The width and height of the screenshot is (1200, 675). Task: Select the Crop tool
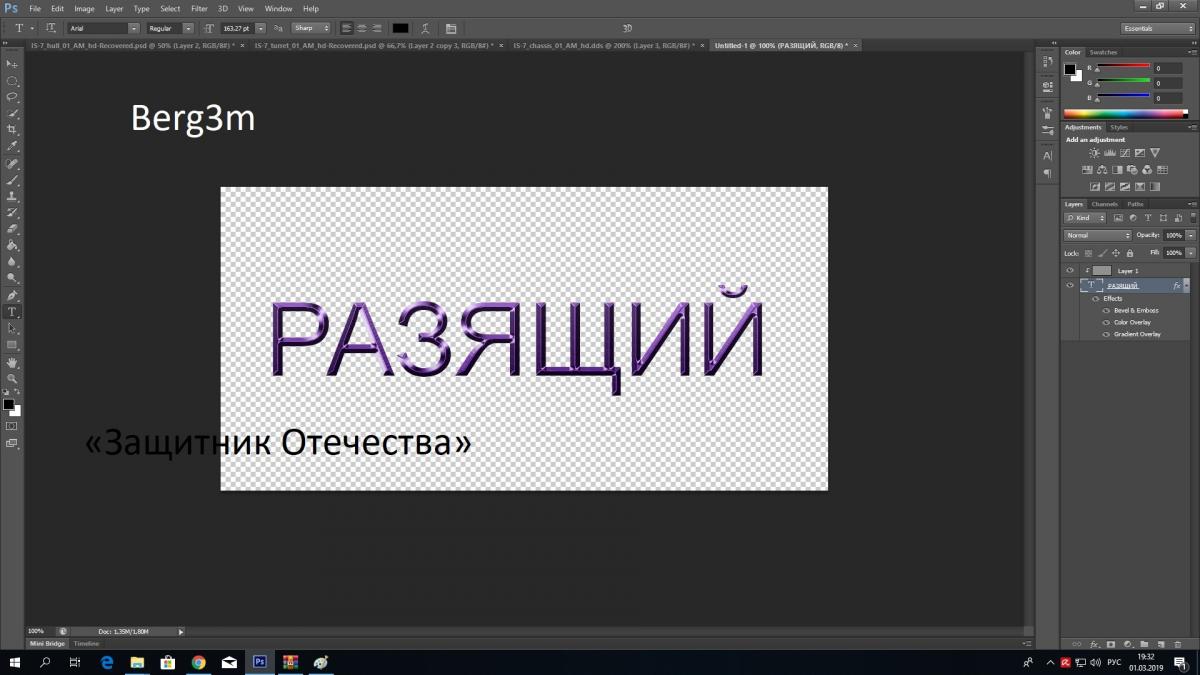click(x=12, y=130)
